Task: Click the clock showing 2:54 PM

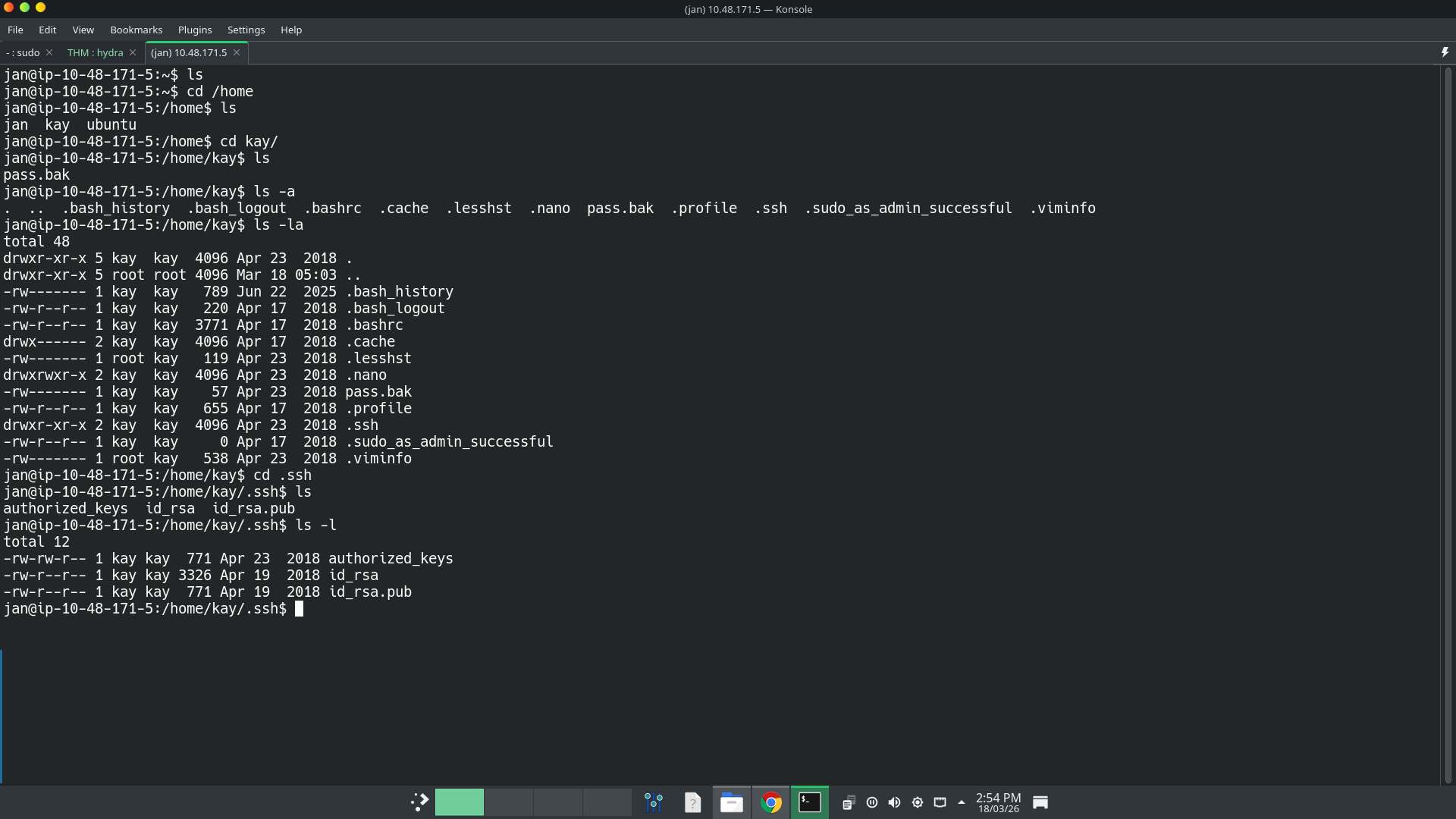Action: coord(997,802)
